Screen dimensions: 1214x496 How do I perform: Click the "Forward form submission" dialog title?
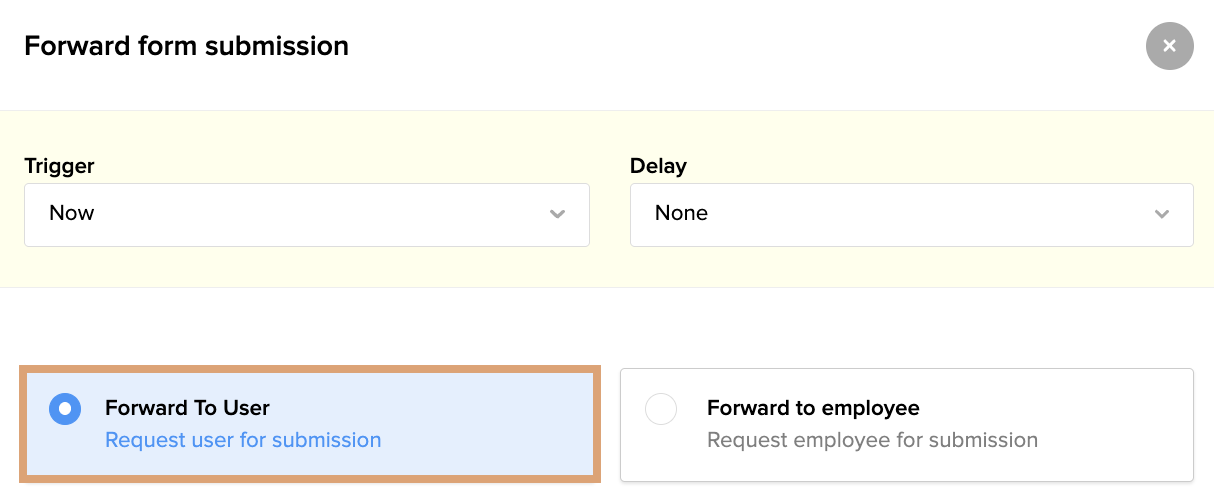[x=186, y=46]
